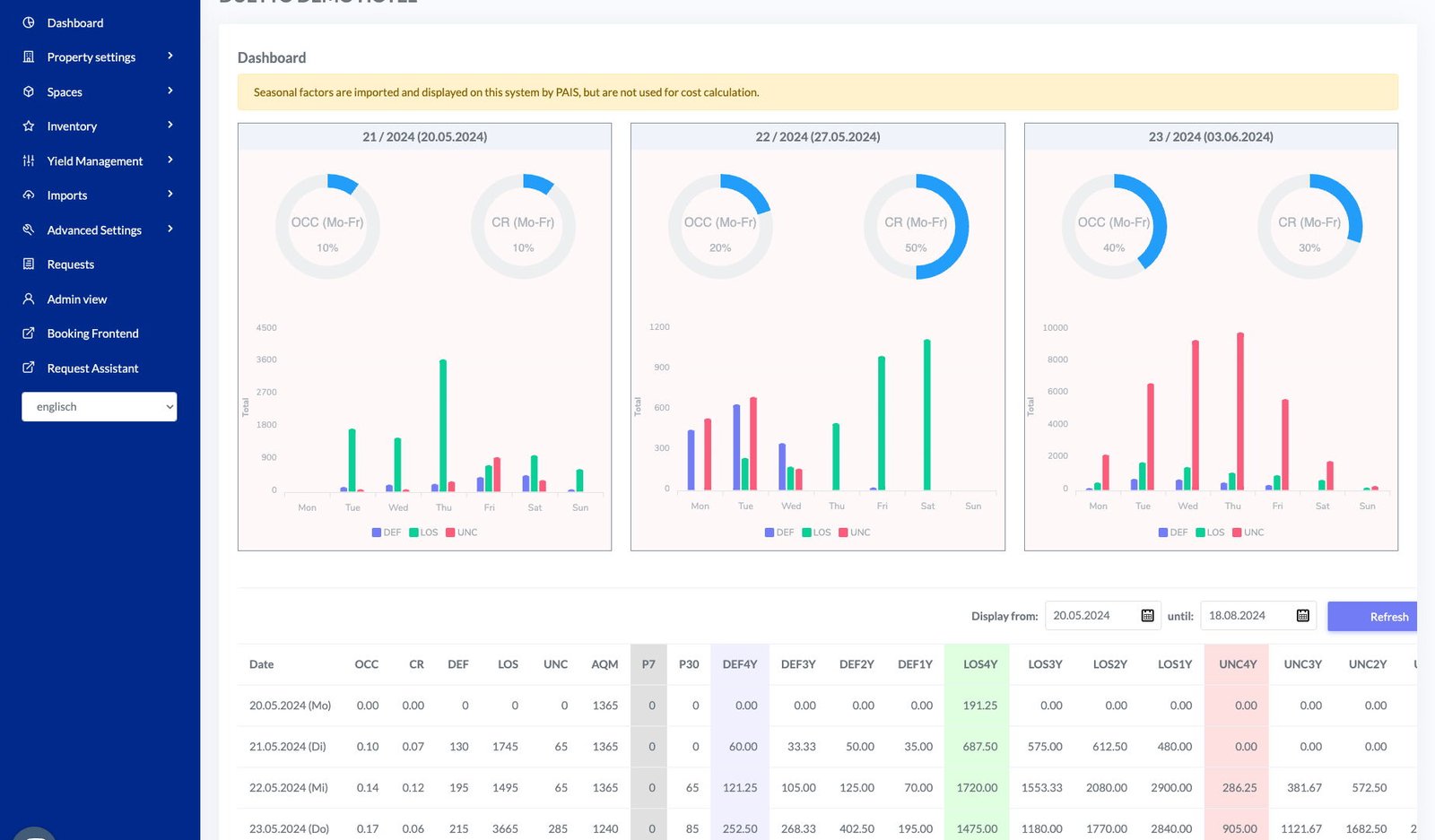Click the 21 / 2024 (20.05.2024) chart title
1435x840 pixels.
pos(425,136)
